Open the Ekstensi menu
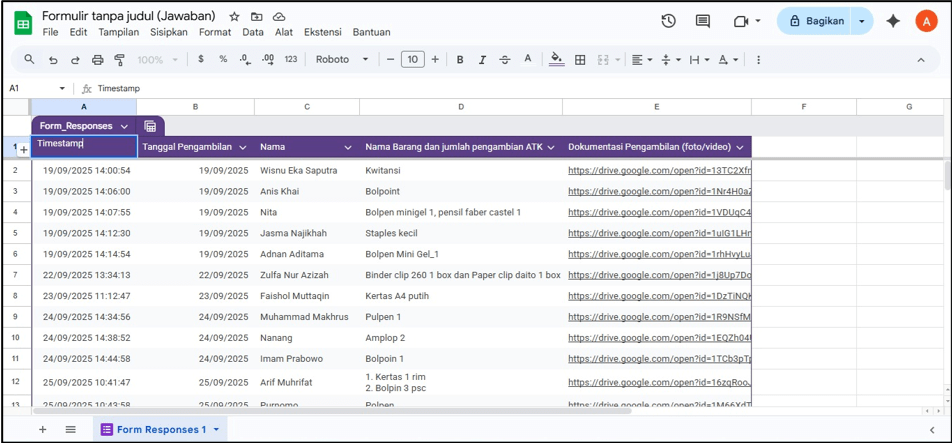This screenshot has height=443, width=952. pyautogui.click(x=322, y=32)
